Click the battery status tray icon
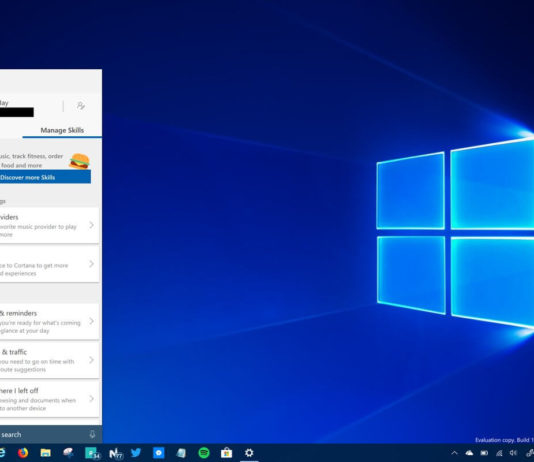 pyautogui.click(x=484, y=453)
